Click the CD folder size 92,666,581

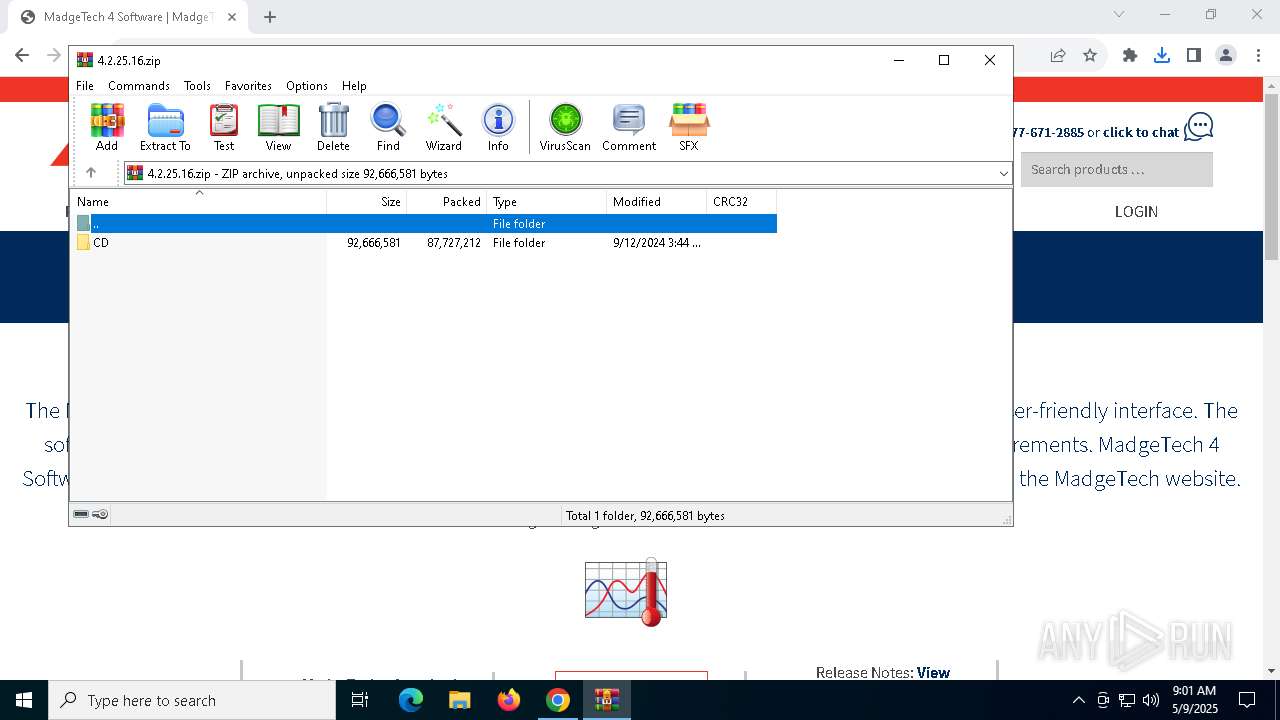pyautogui.click(x=374, y=243)
